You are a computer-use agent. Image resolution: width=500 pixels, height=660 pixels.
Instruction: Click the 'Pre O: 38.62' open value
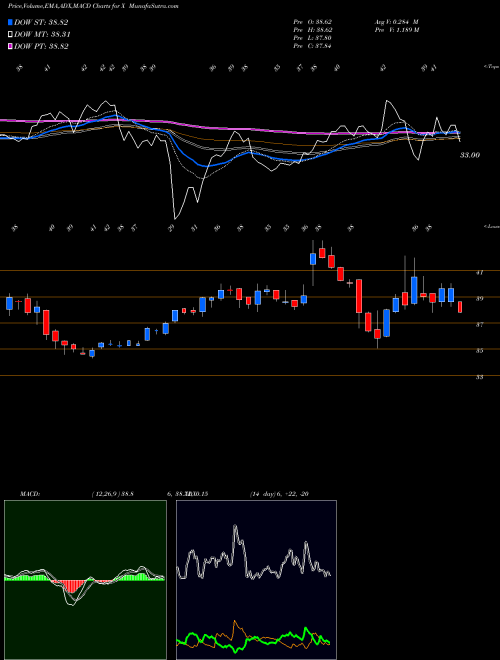(313, 21)
